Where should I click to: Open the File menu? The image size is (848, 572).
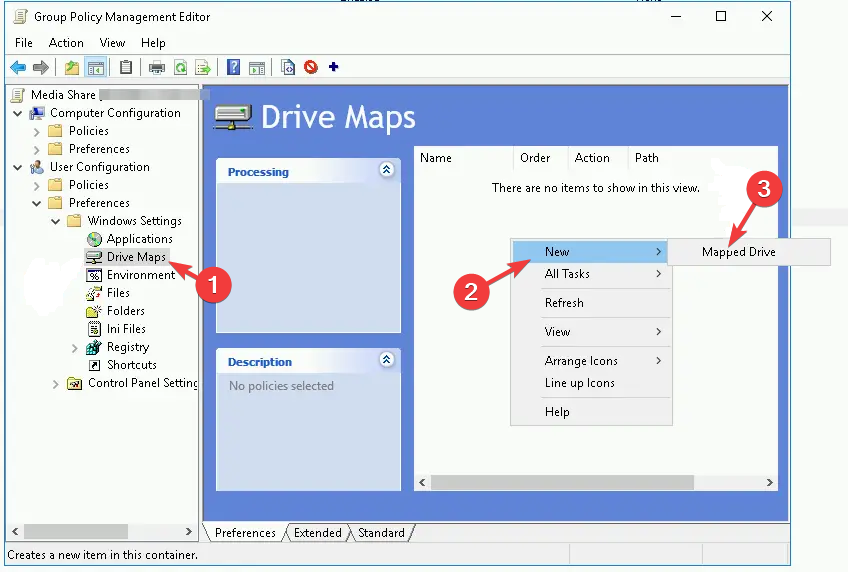coord(24,43)
